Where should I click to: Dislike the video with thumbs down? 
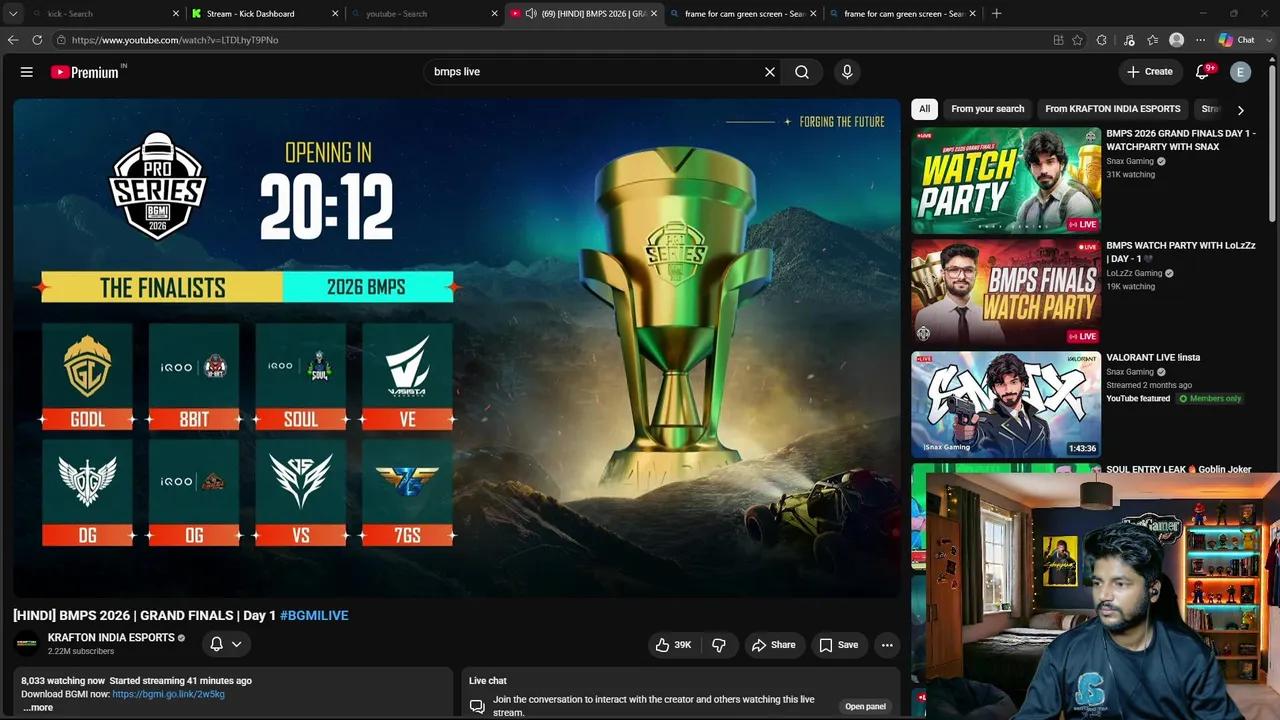coord(718,645)
